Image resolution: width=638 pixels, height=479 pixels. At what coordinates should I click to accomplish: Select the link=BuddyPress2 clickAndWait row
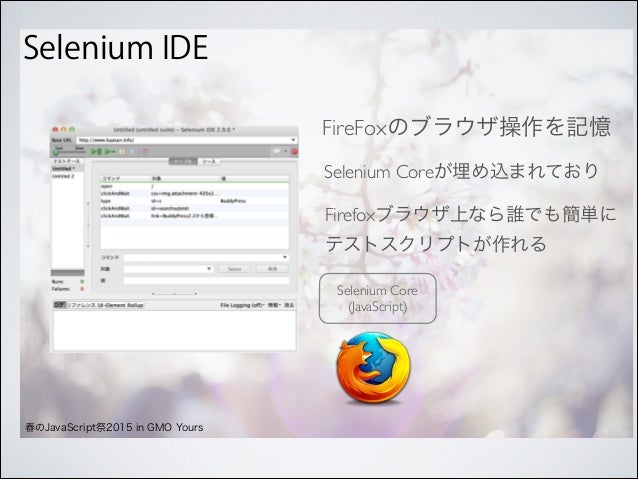coord(194,216)
